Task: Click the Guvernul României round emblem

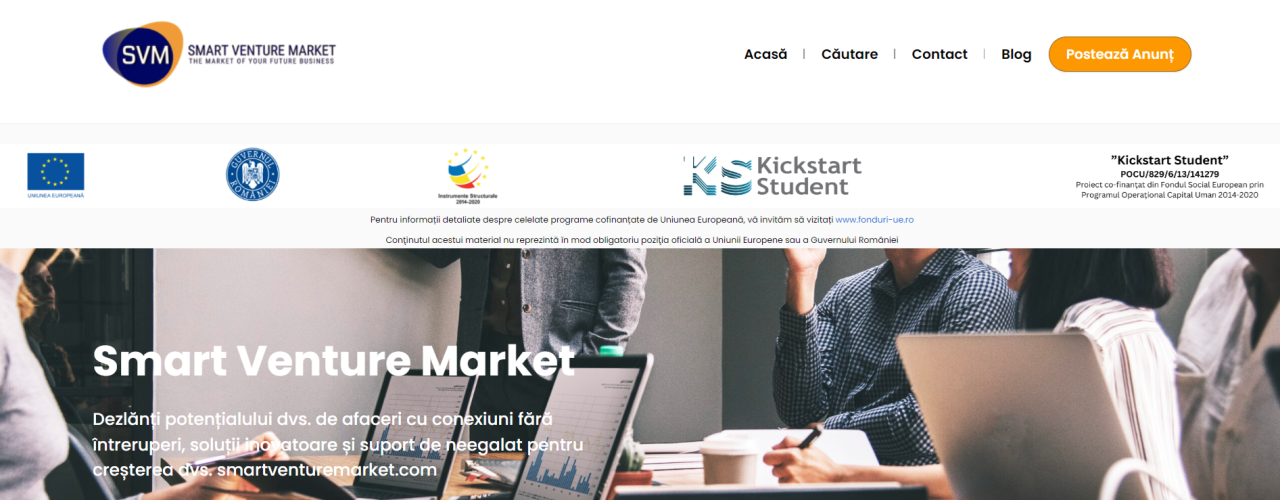Action: pyautogui.click(x=252, y=175)
